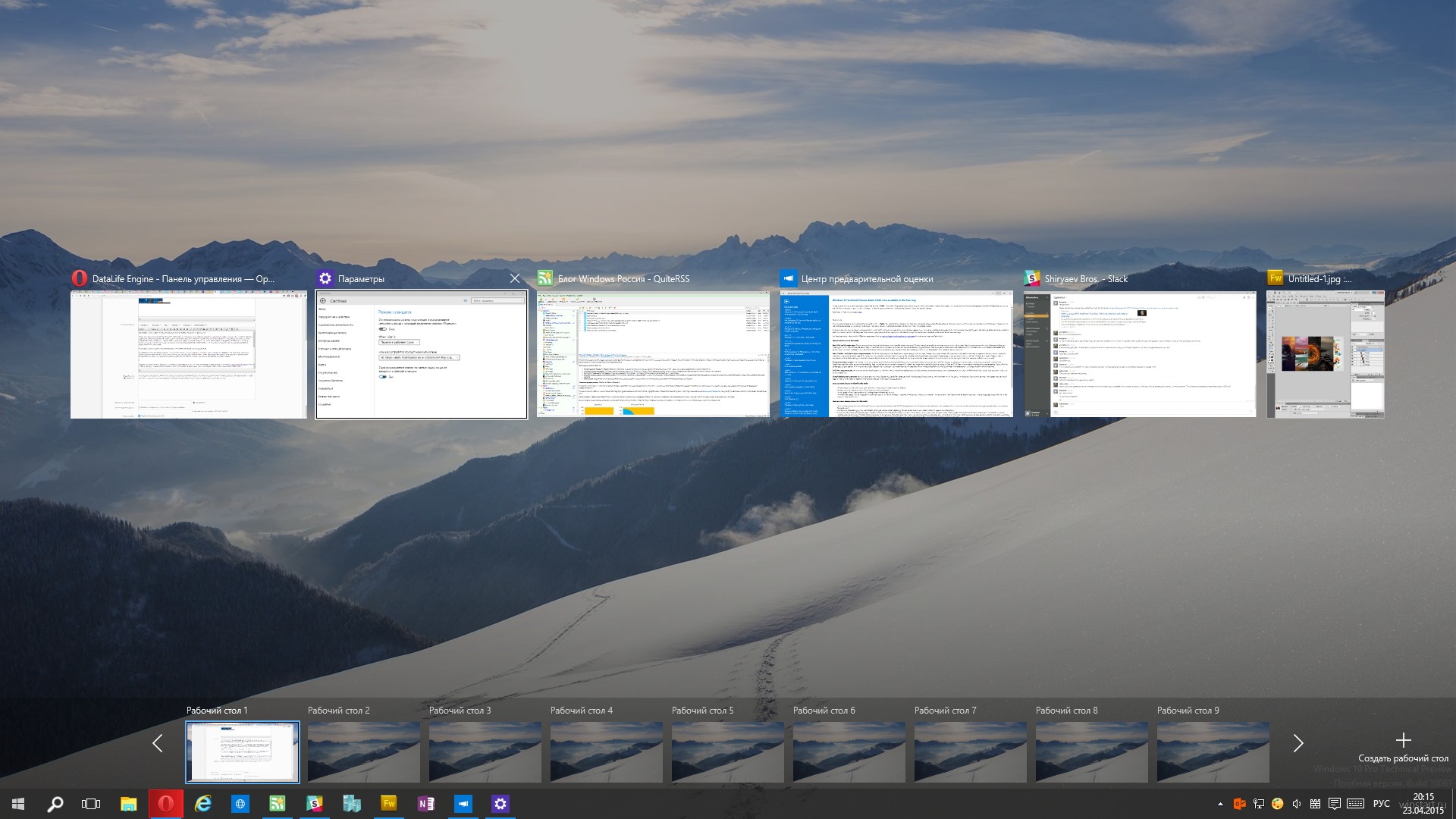Show previous desktops with the left chevron
Image resolution: width=1456 pixels, height=819 pixels.
click(157, 743)
